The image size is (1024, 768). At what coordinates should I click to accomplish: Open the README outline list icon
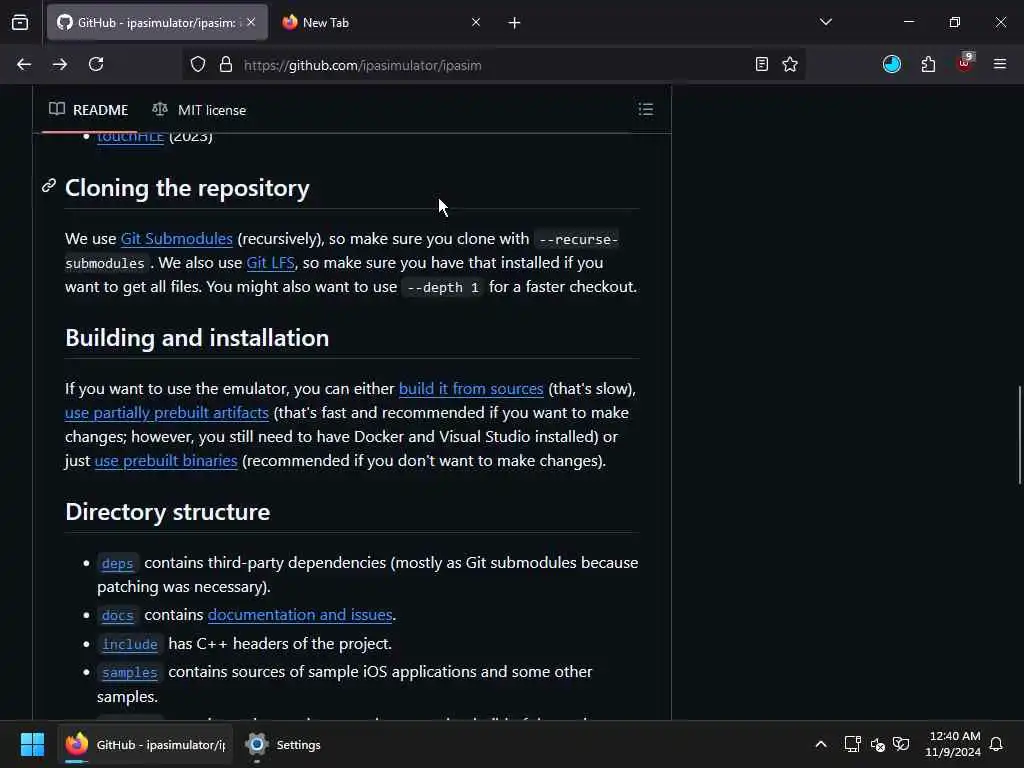point(646,109)
